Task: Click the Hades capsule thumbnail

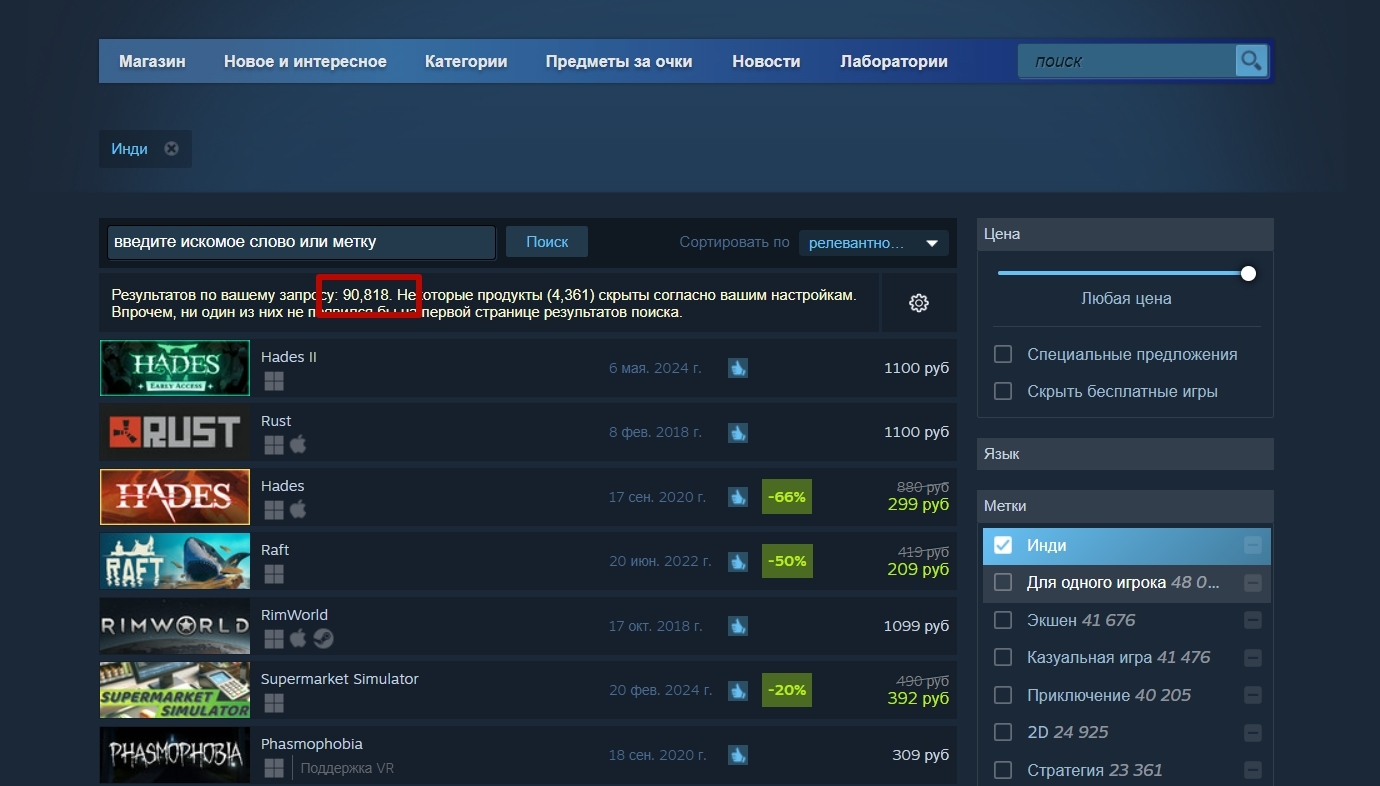Action: click(175, 497)
